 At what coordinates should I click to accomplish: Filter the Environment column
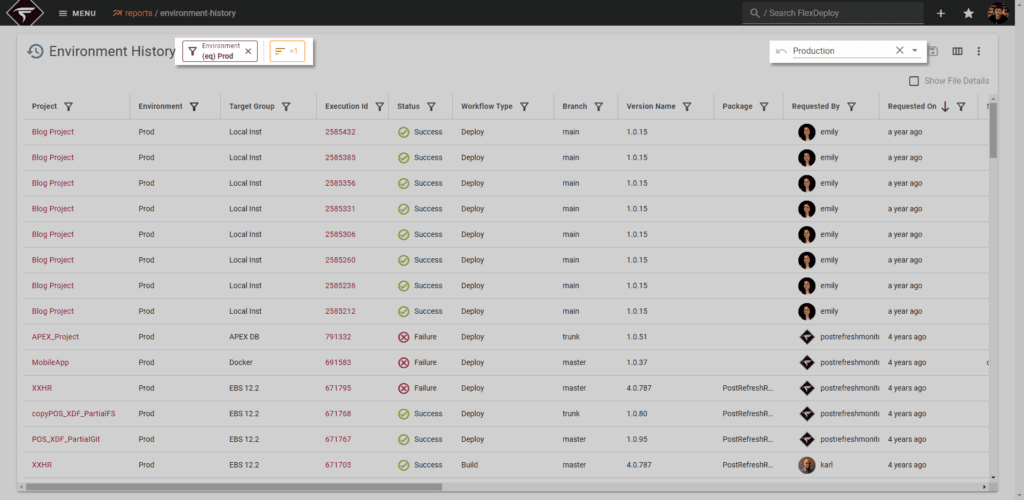coord(194,106)
